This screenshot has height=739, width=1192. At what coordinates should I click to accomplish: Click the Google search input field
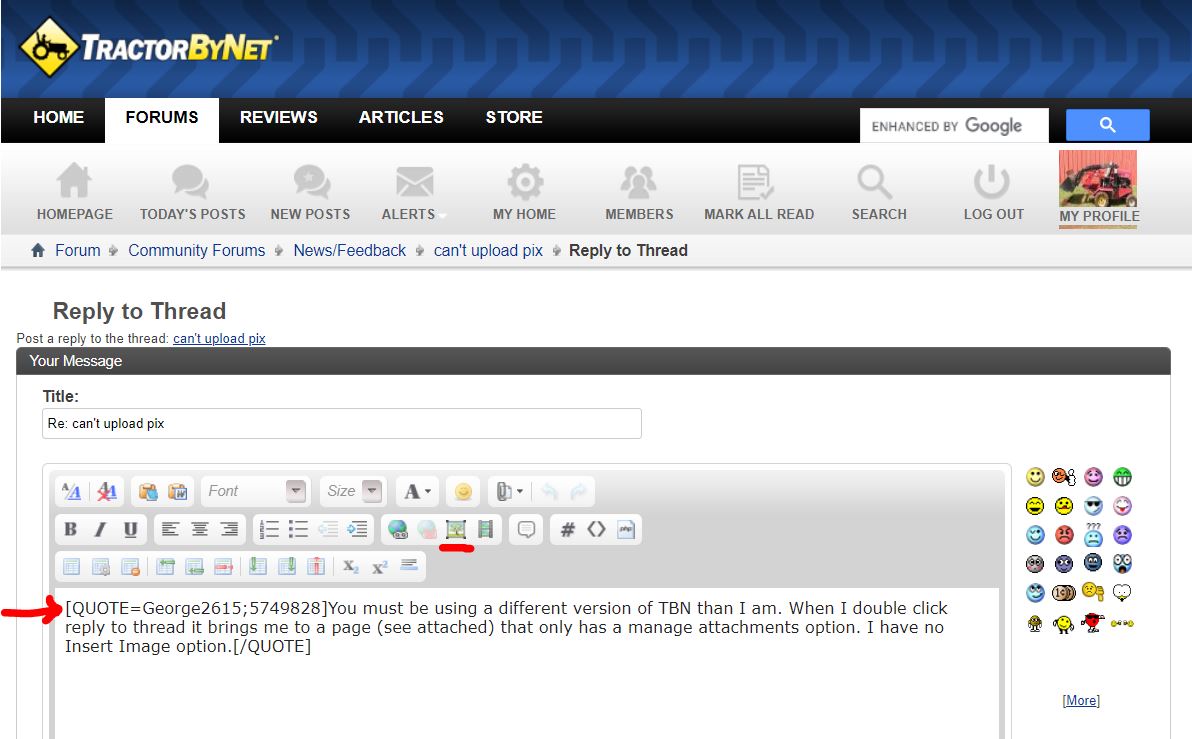coord(954,125)
